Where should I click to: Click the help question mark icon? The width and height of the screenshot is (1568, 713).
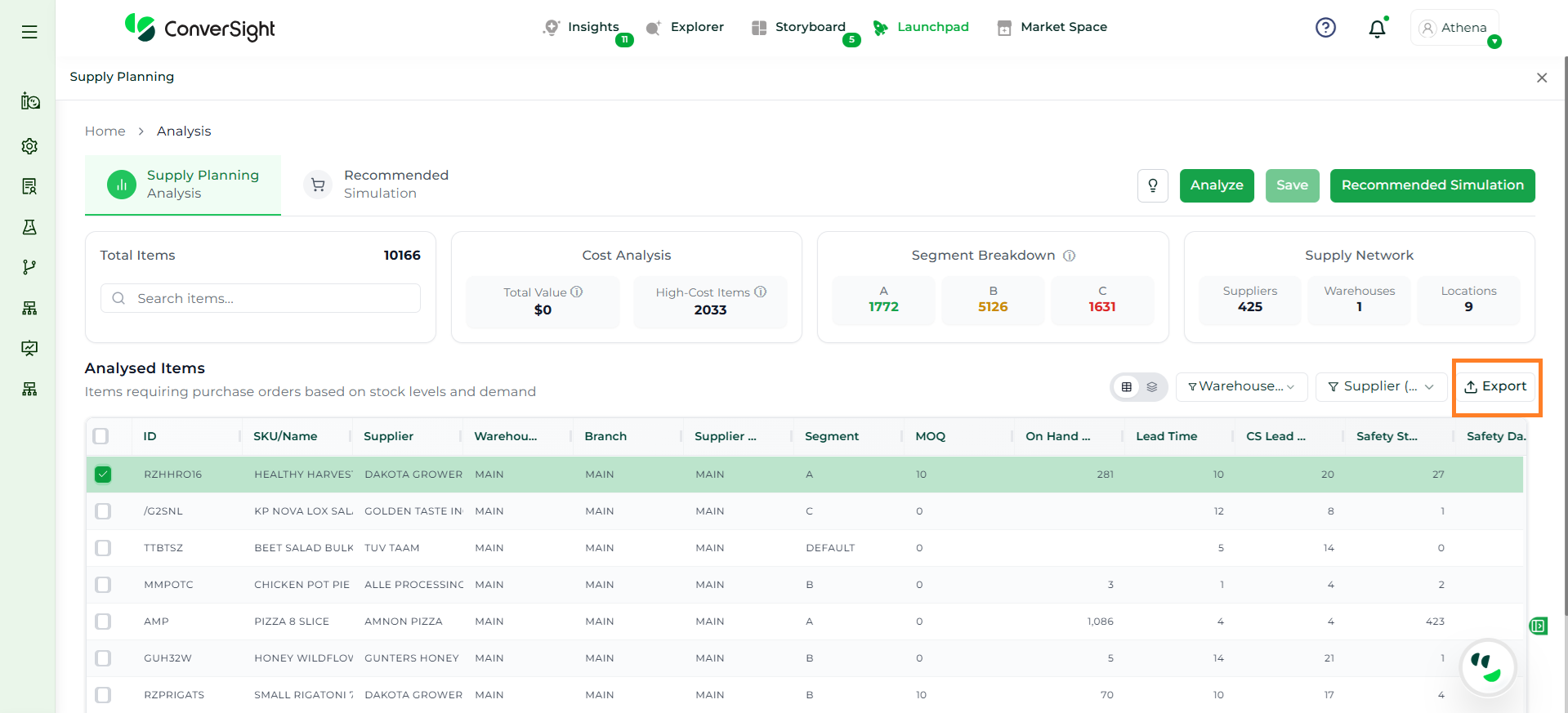click(1325, 28)
